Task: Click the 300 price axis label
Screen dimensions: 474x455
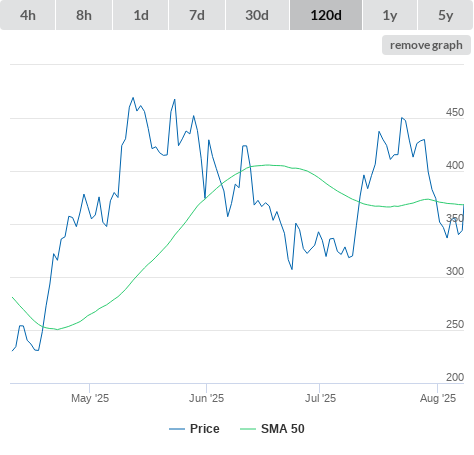Action: pyautogui.click(x=455, y=271)
